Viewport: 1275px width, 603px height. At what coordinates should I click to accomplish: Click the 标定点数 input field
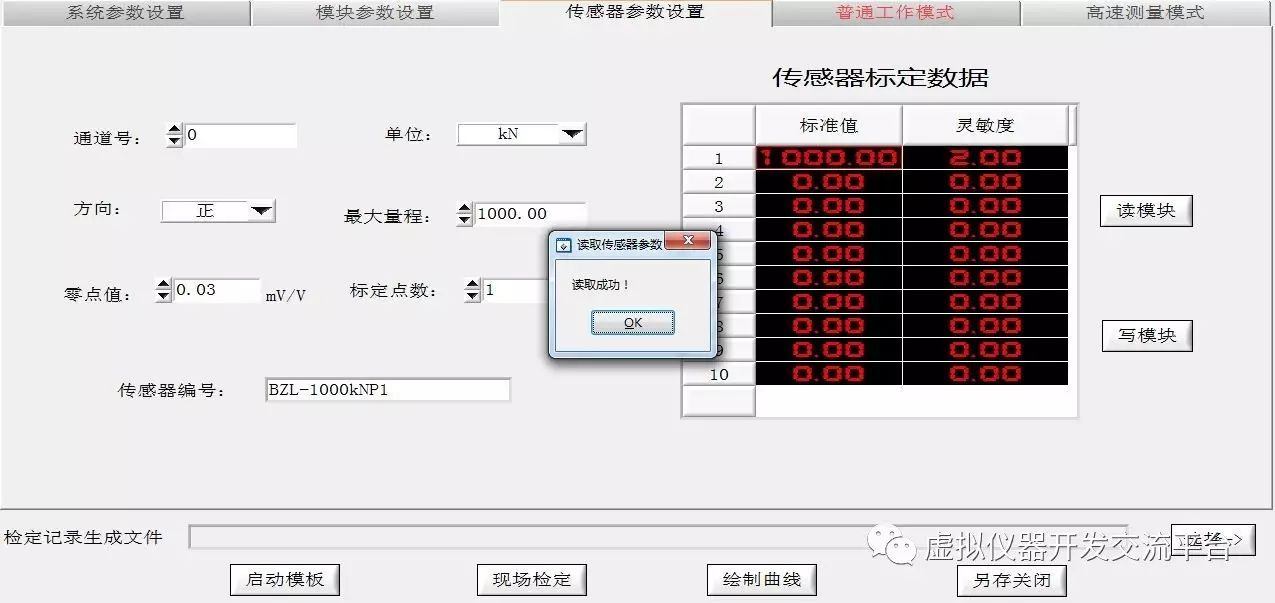[516, 291]
